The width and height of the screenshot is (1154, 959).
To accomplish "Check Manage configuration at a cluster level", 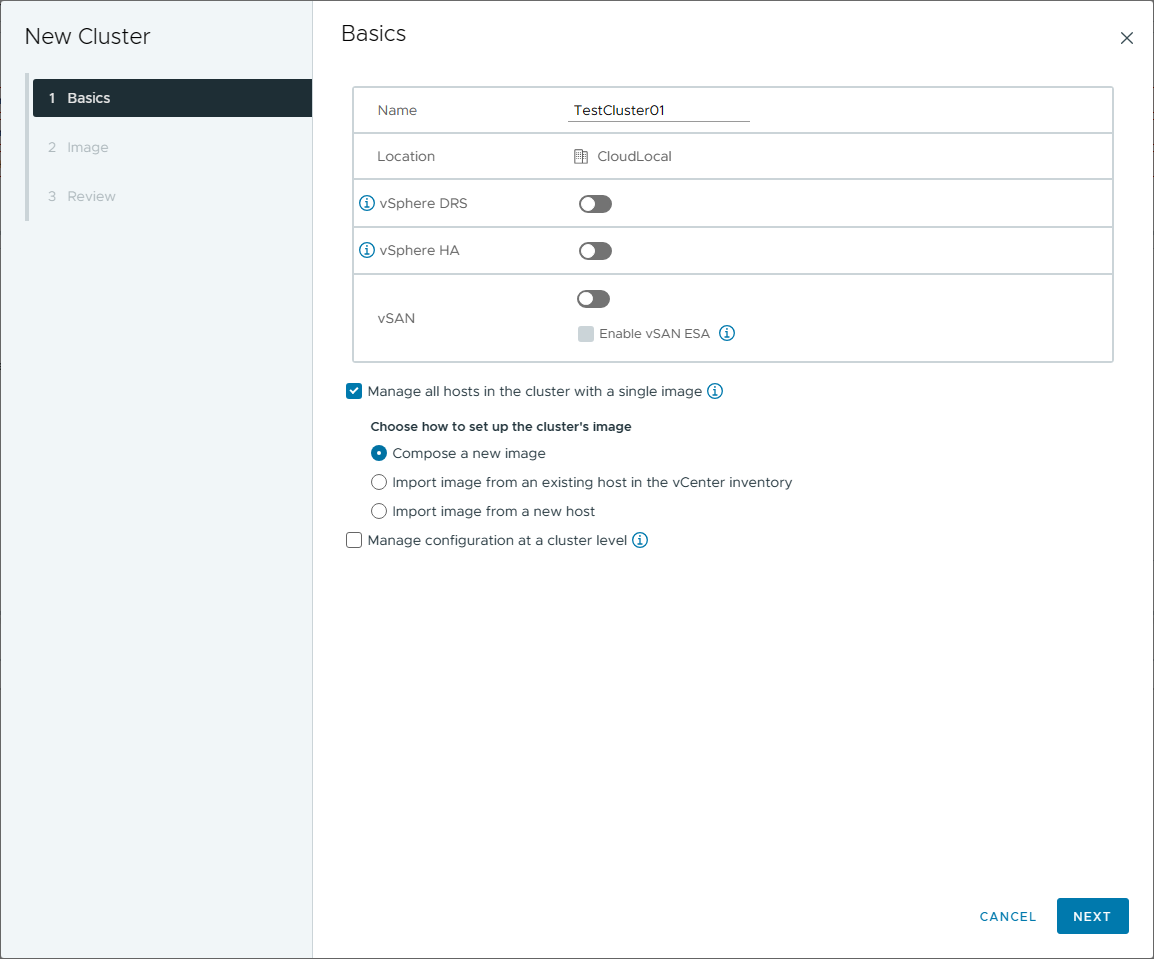I will coord(354,541).
